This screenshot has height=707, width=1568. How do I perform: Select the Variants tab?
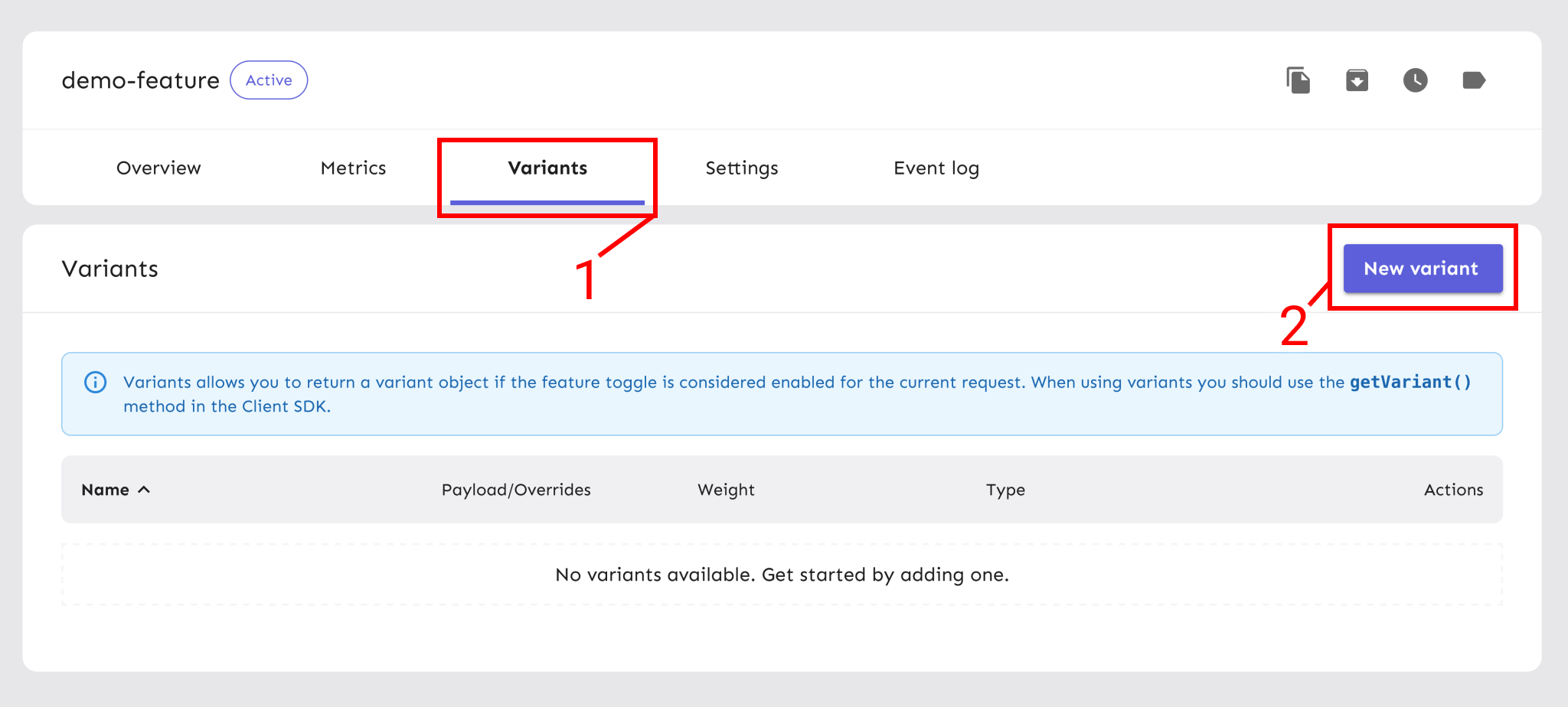[x=547, y=168]
